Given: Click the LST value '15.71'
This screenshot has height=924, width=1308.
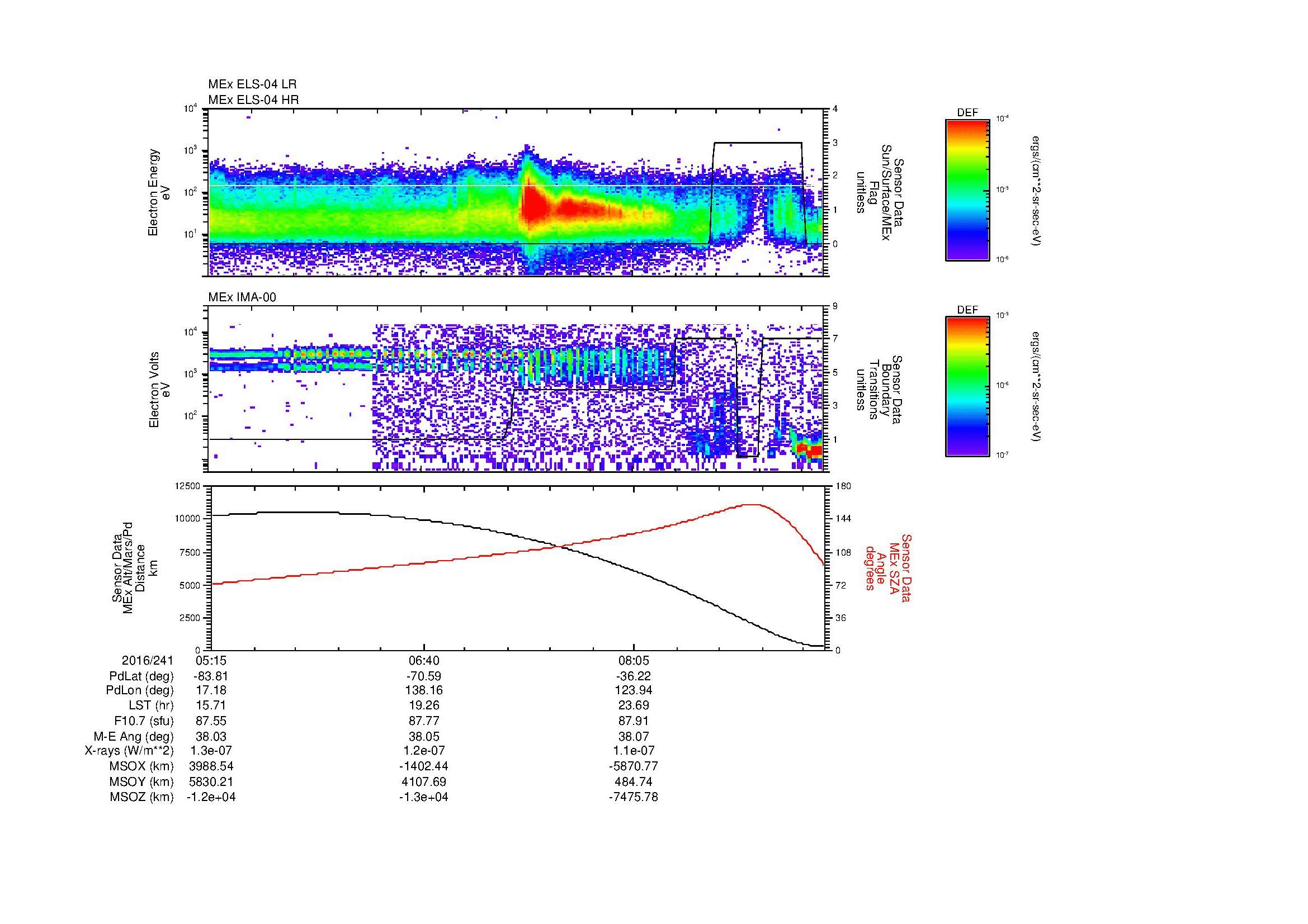Looking at the screenshot, I should [x=211, y=705].
